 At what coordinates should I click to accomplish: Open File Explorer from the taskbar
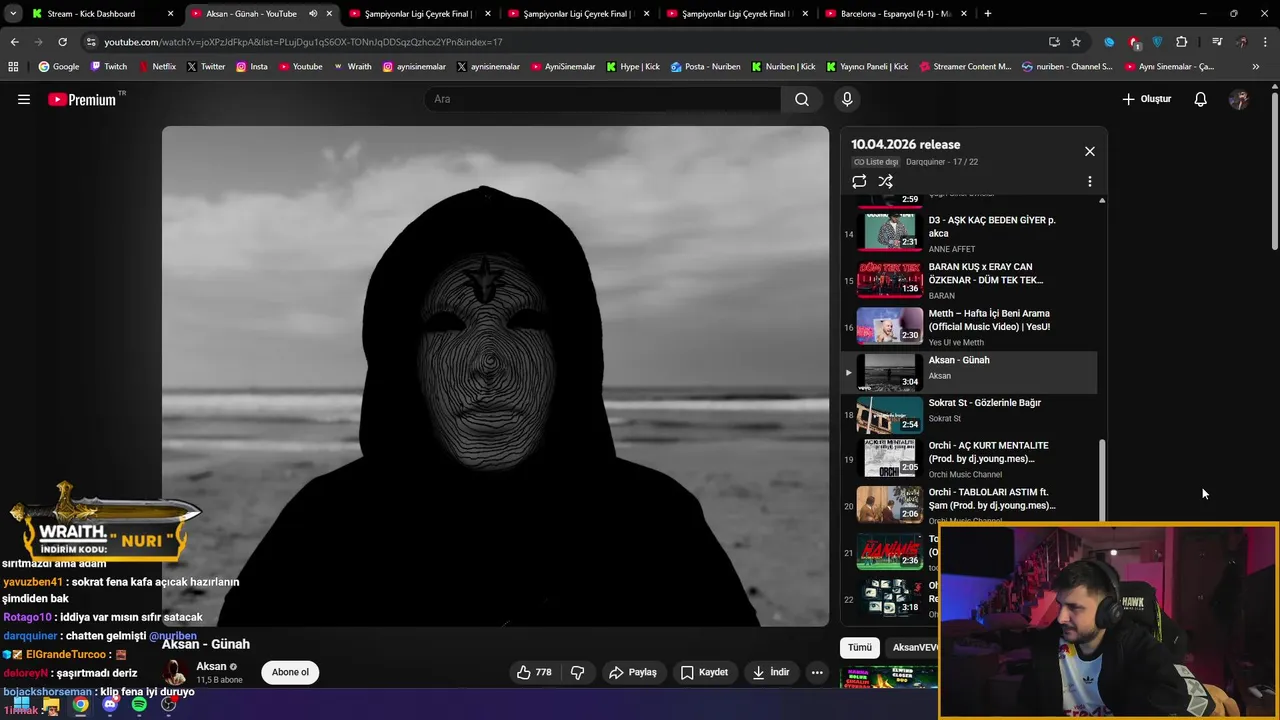[51, 704]
